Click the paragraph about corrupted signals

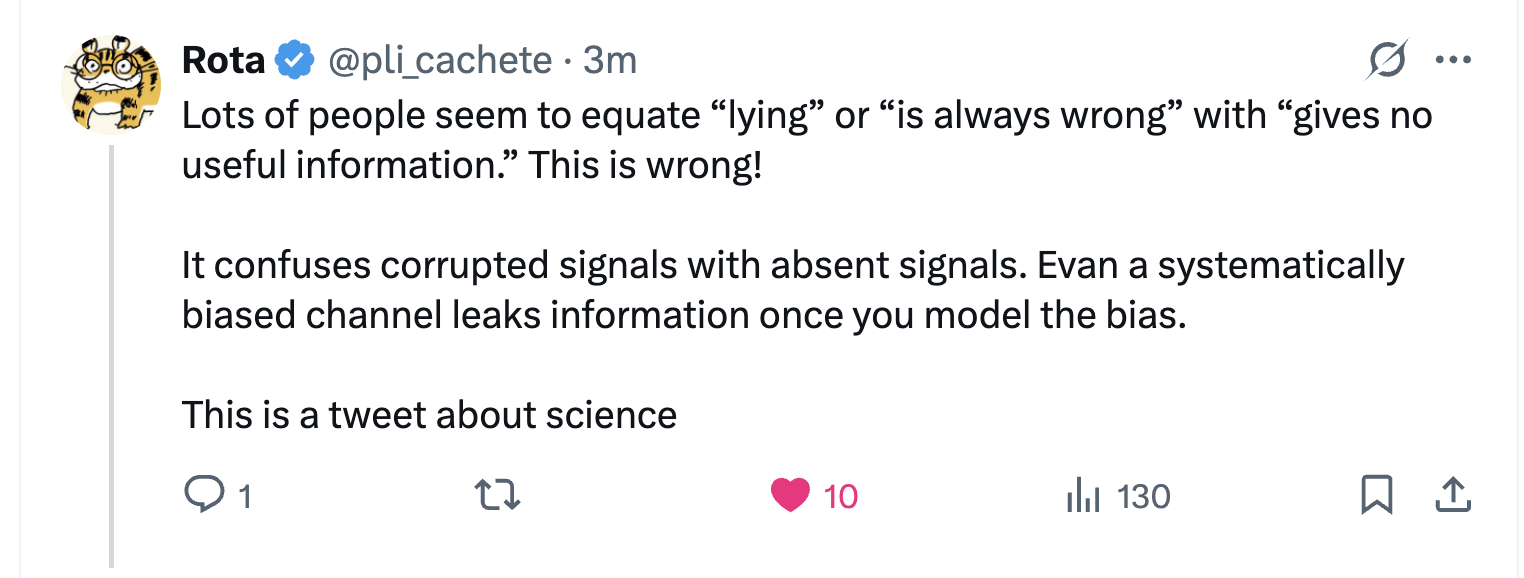pyautogui.click(x=792, y=290)
